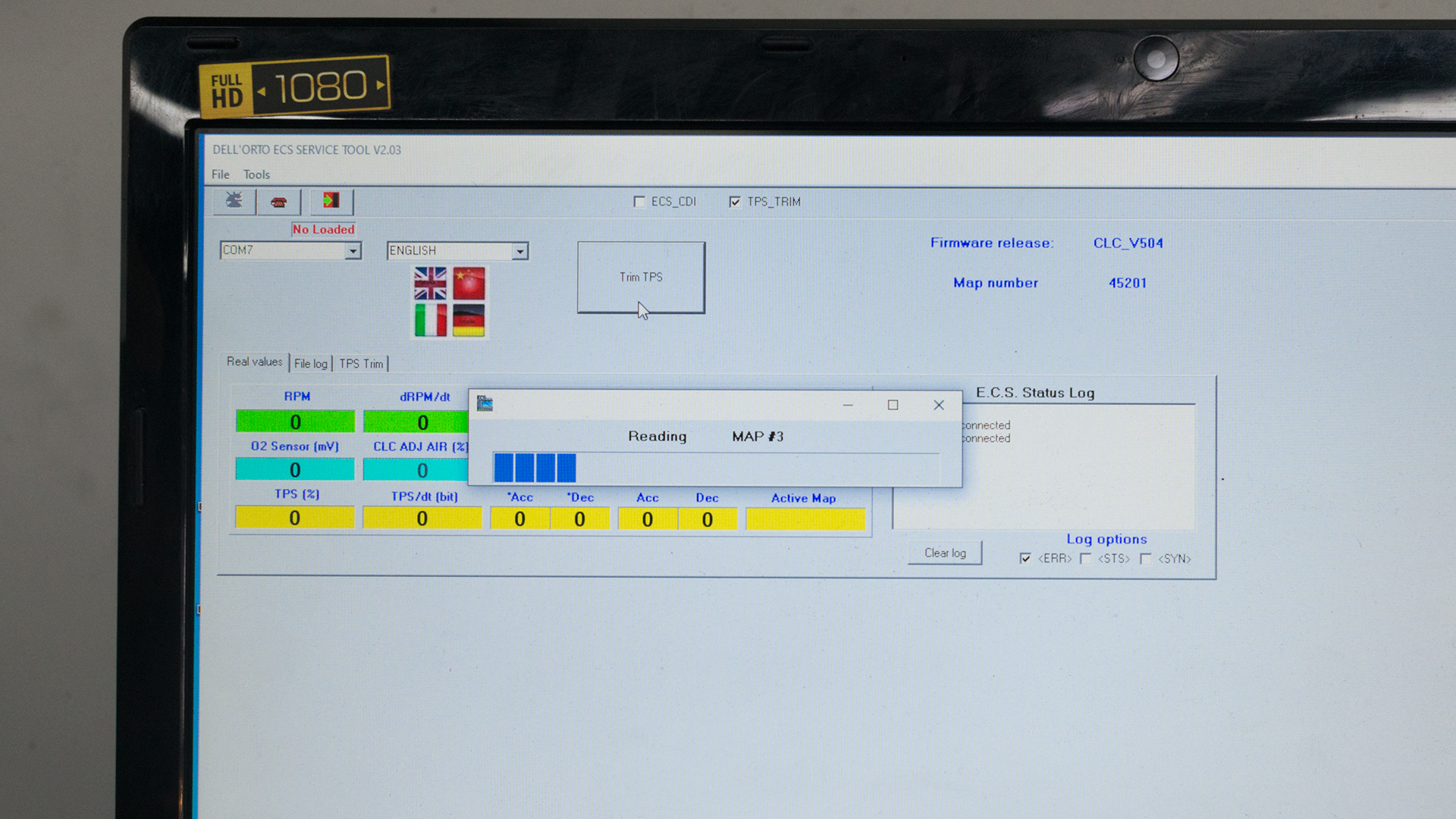
Task: Open the File menu
Action: (220, 174)
